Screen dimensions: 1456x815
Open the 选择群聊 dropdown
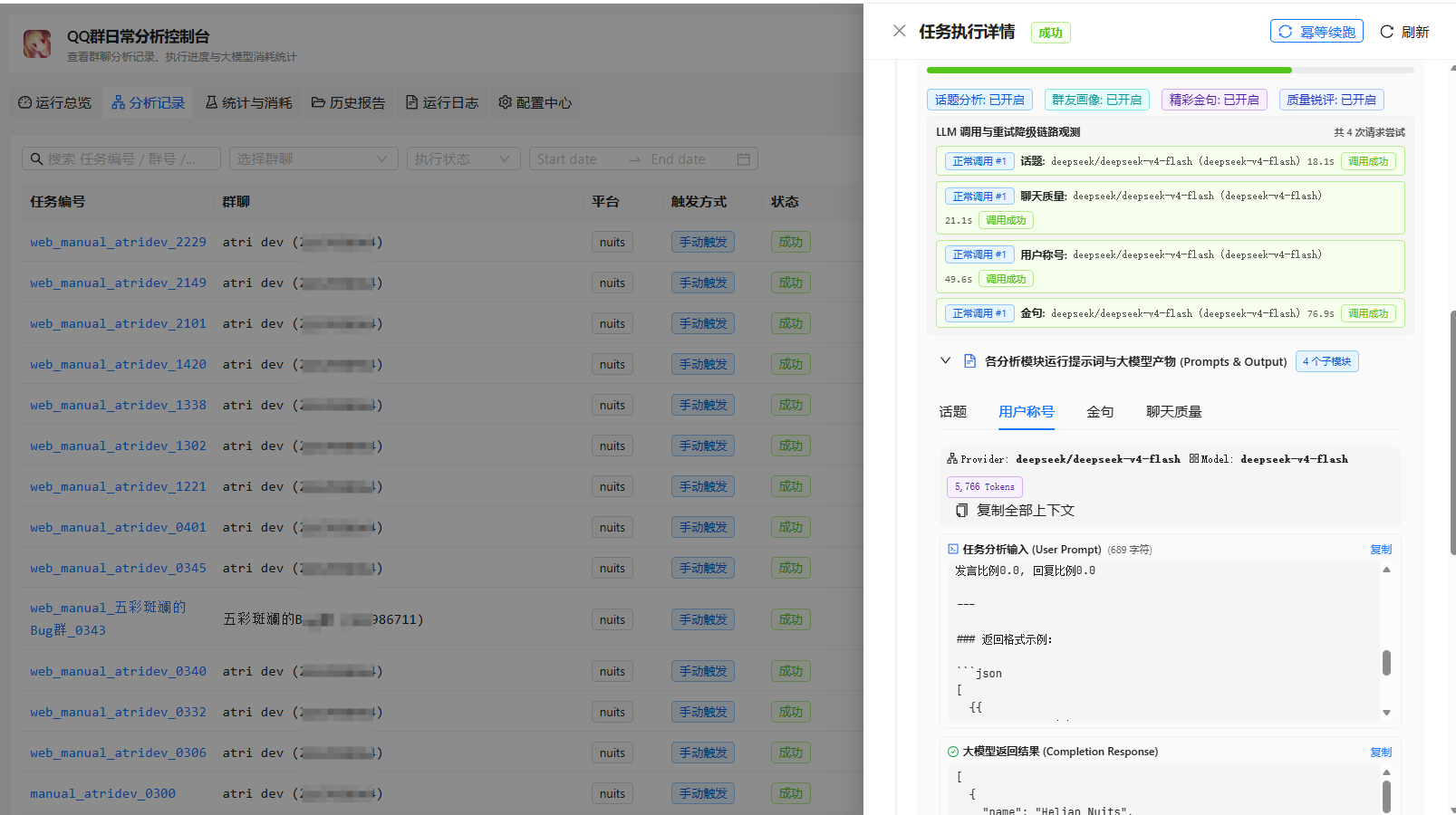pos(313,158)
